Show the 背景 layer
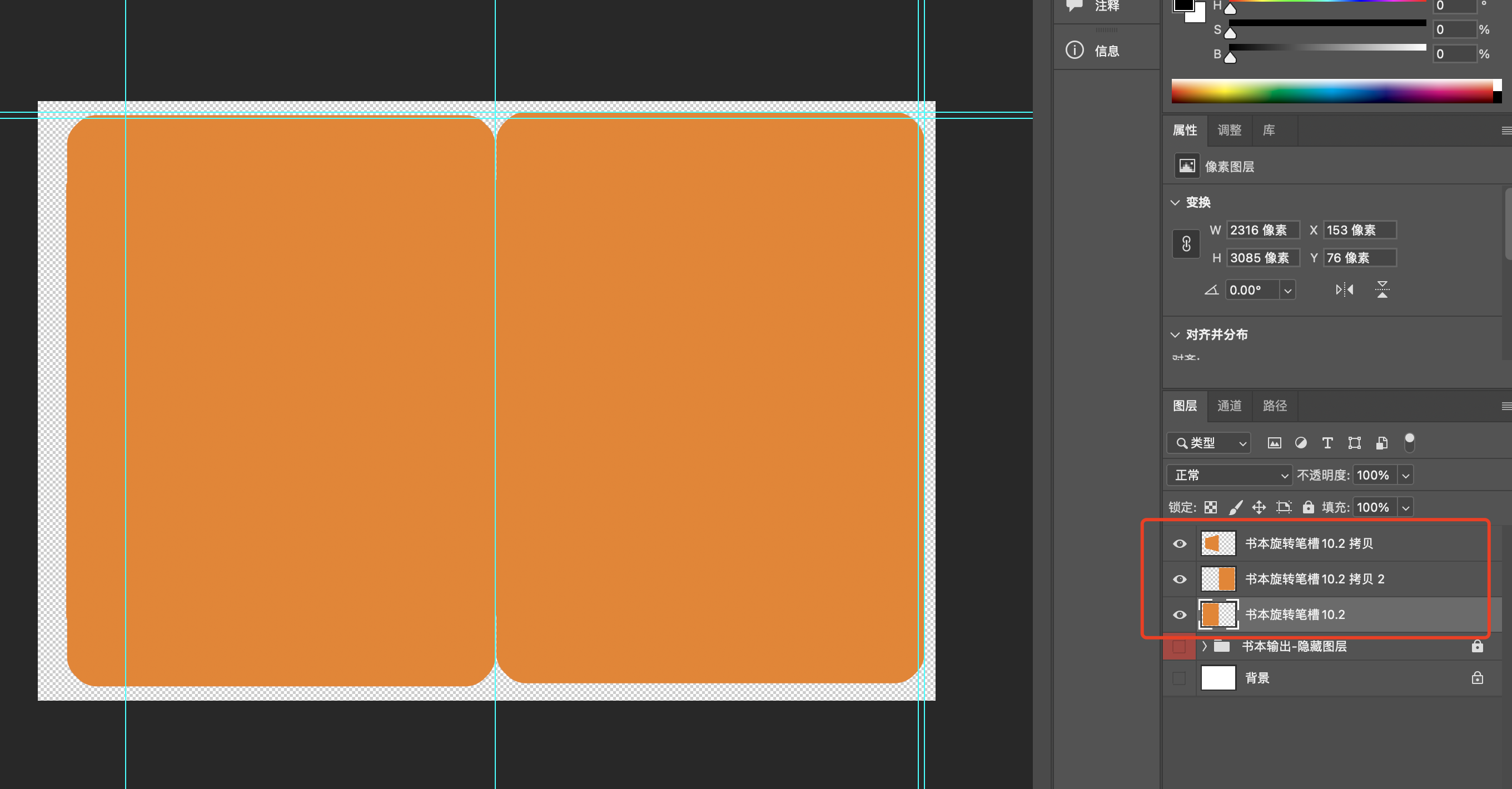This screenshot has width=1512, height=789. click(x=1178, y=679)
